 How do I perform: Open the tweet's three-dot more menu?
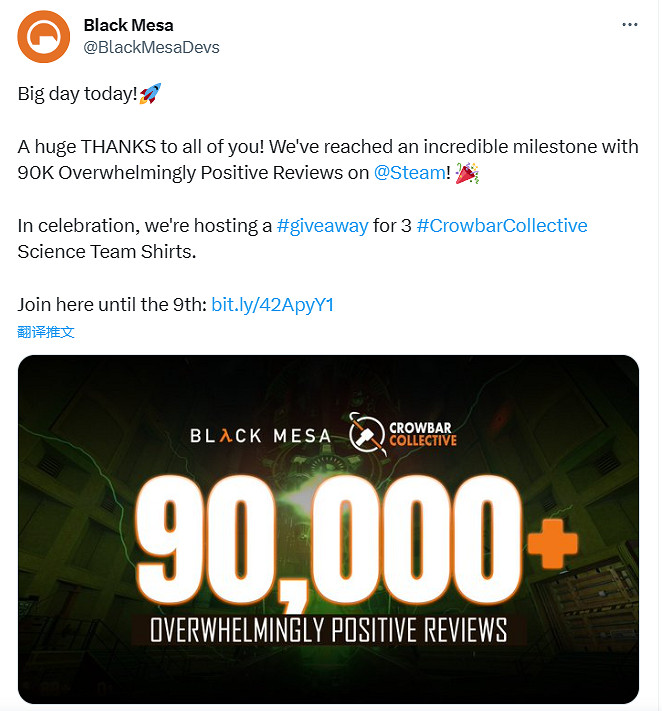[629, 25]
